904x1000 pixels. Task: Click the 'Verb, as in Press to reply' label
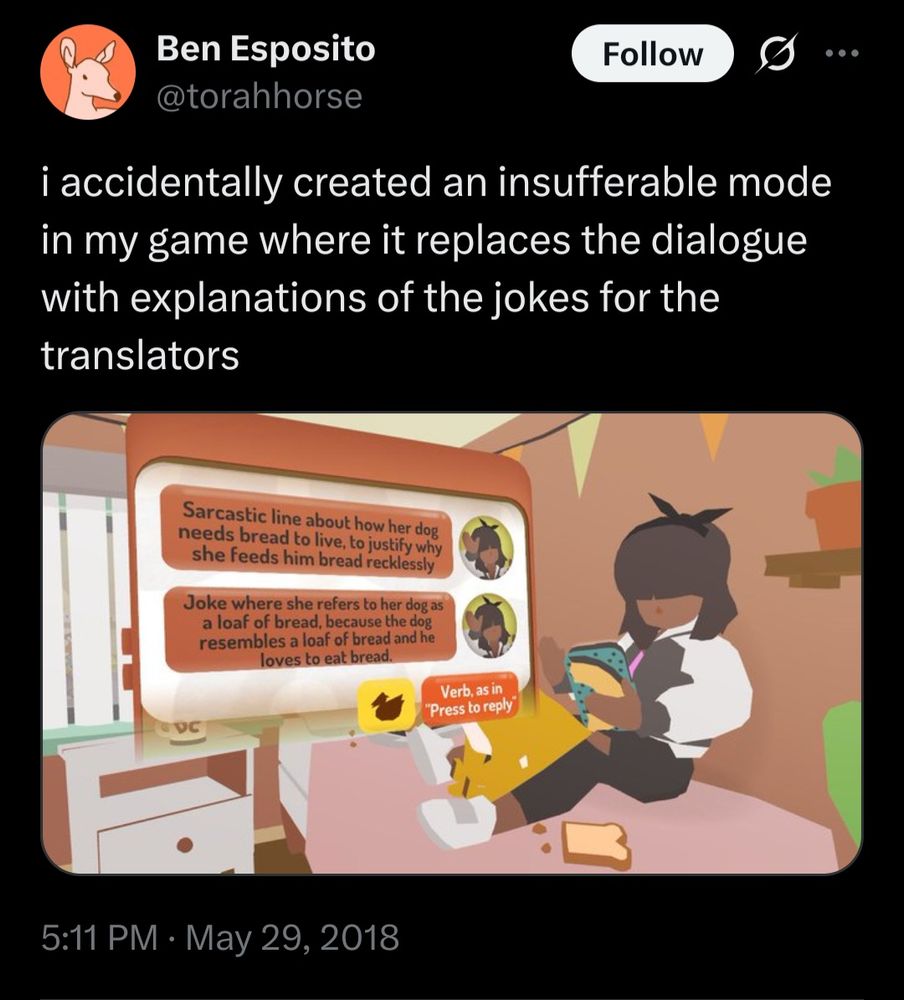[x=470, y=700]
